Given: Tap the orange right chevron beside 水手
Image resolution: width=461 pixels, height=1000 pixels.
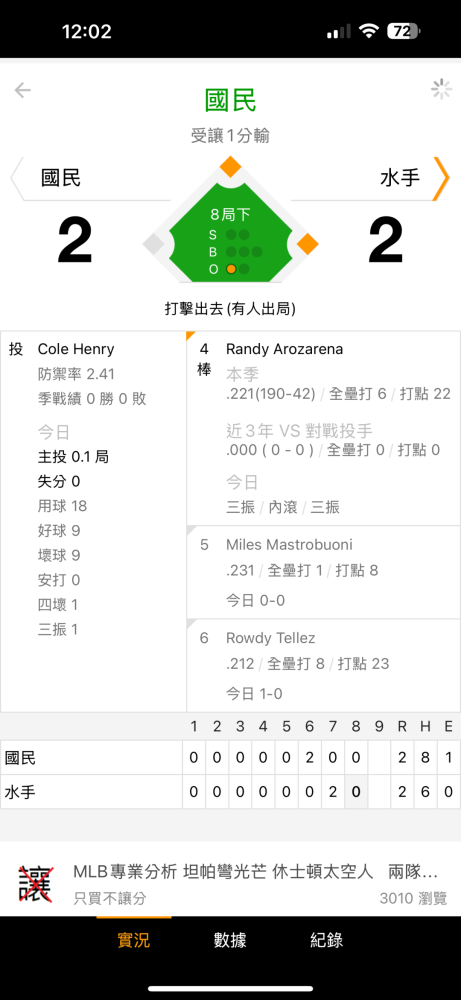Looking at the screenshot, I should tap(441, 179).
